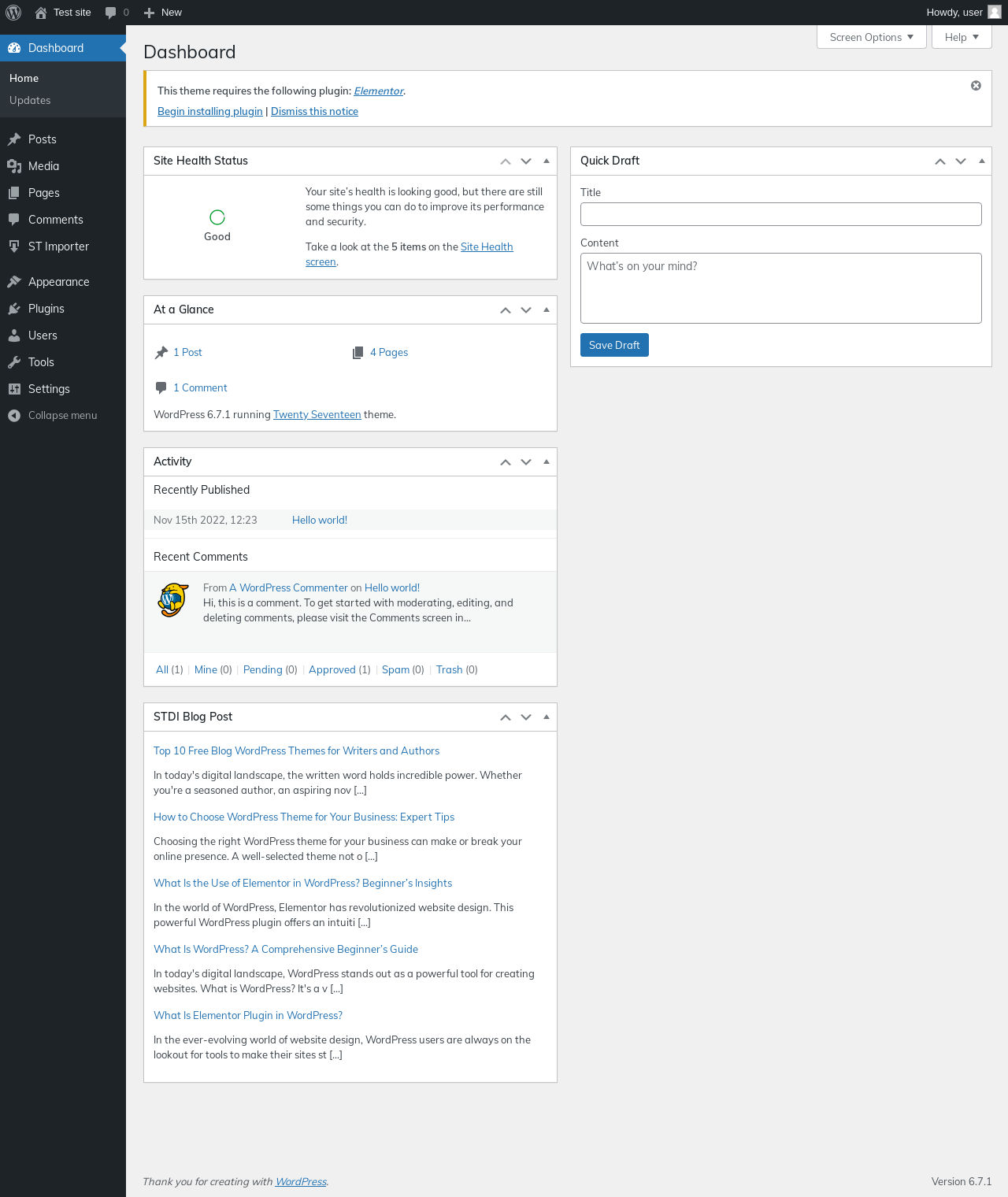The width and height of the screenshot is (1008, 1197).
Task: Click the comment bubble icon in admin bar
Action: pos(110,13)
